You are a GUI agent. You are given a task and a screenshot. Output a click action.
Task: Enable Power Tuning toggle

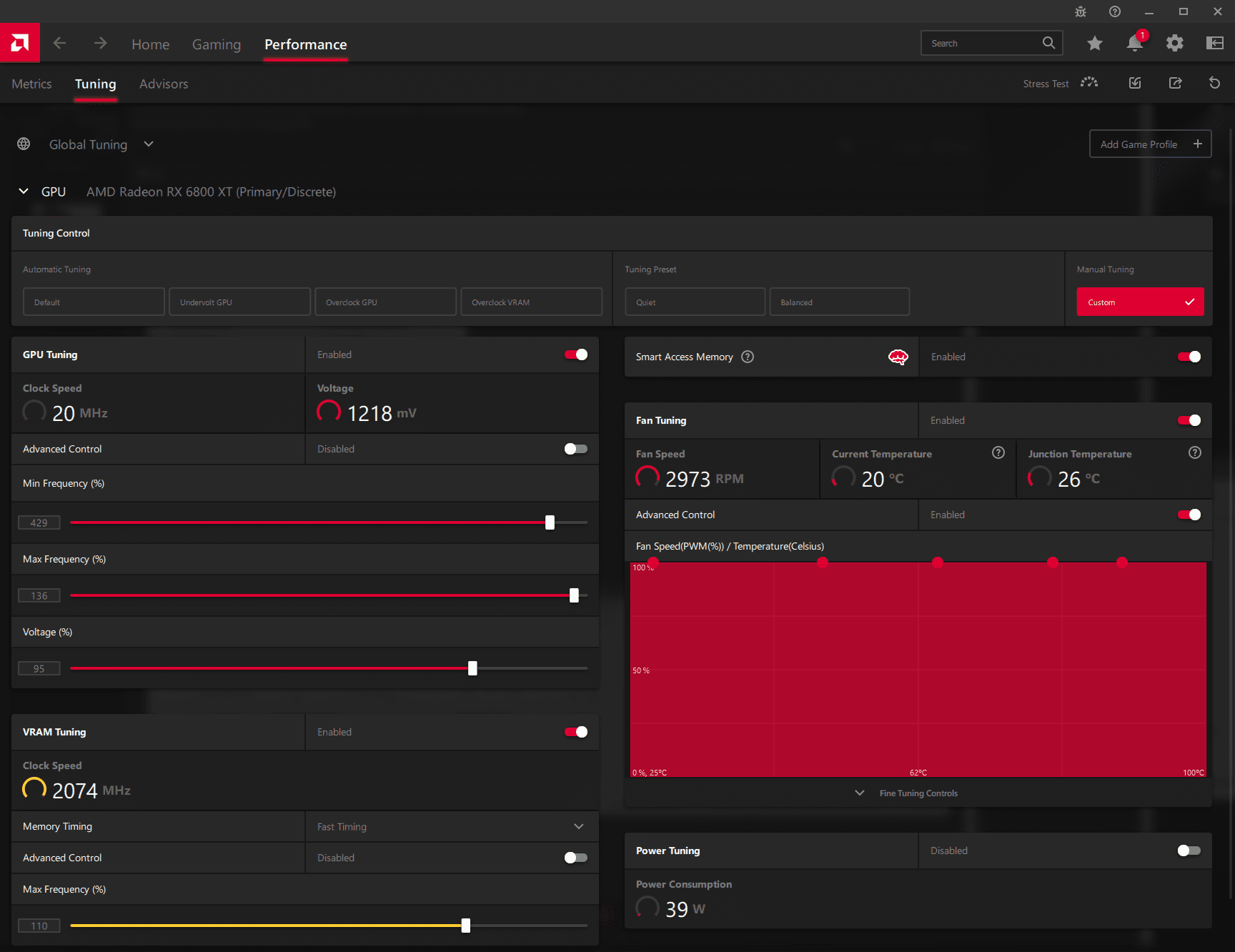point(1189,851)
